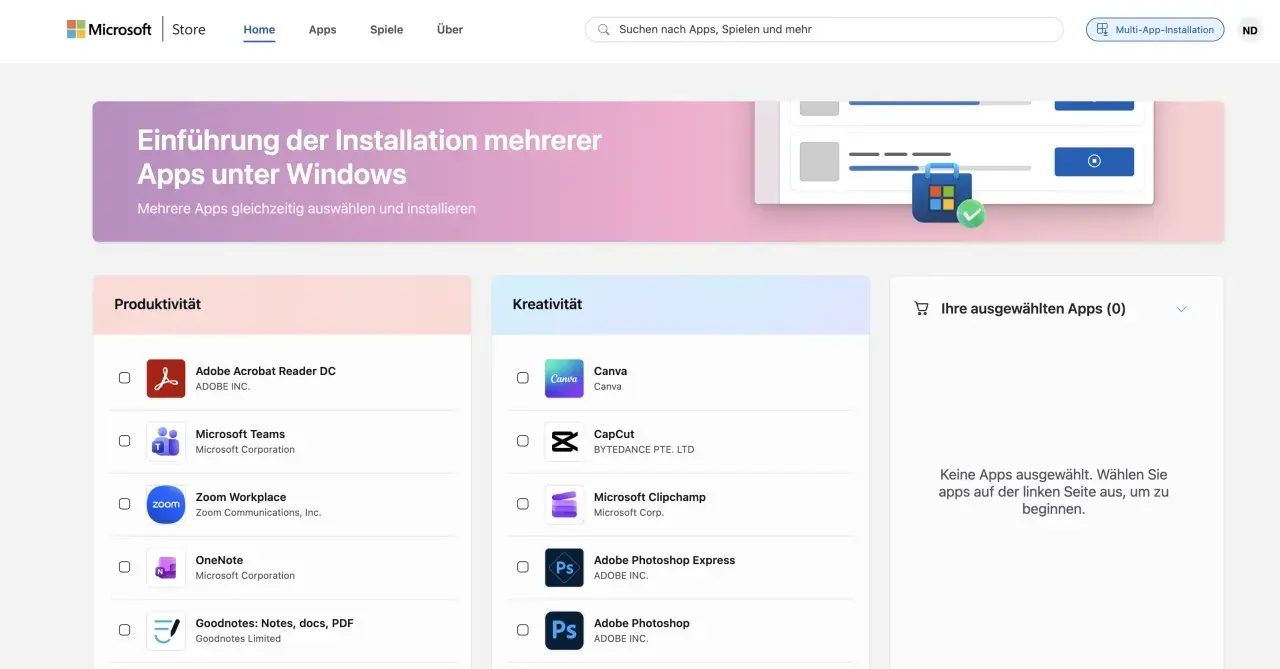Click the Ihre ausgewählten Apps (0) heading

[x=1033, y=309]
